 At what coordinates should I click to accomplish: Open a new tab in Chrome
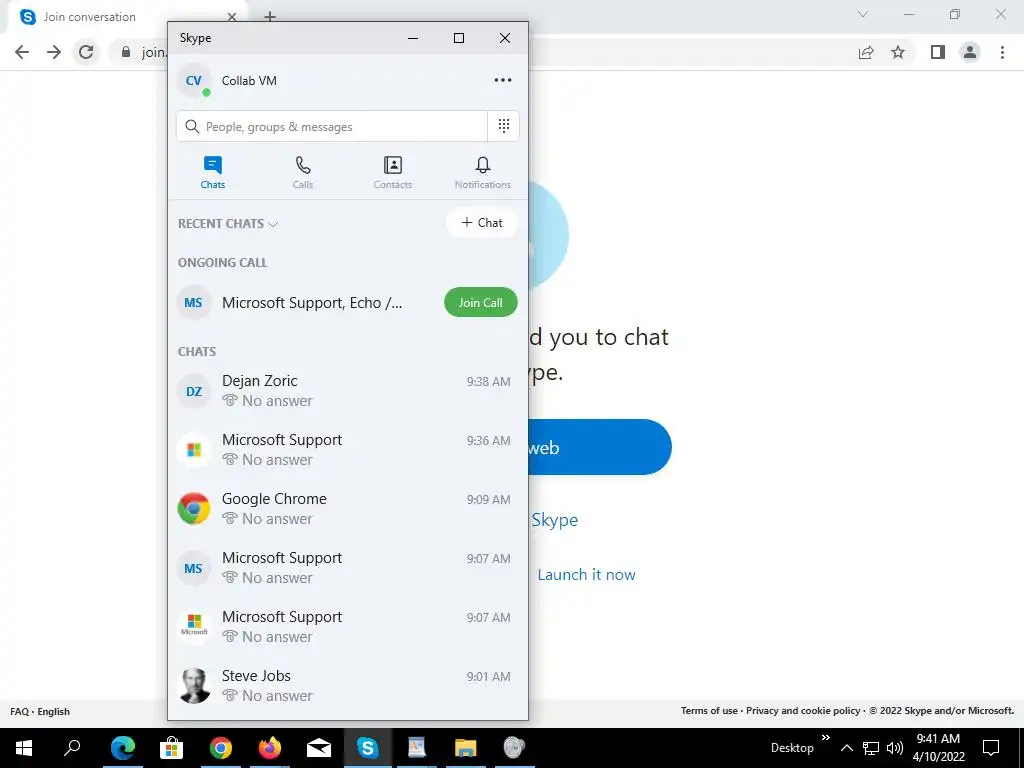pos(270,17)
